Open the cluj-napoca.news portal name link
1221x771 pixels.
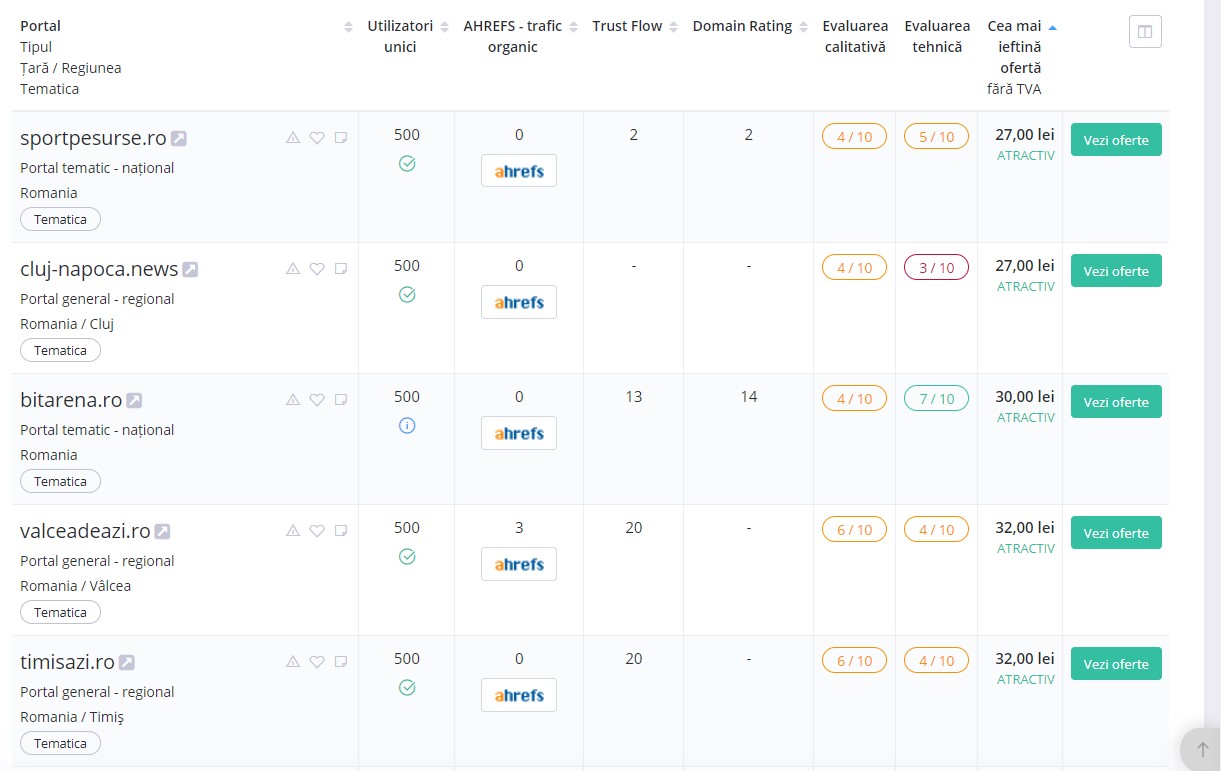(99, 269)
